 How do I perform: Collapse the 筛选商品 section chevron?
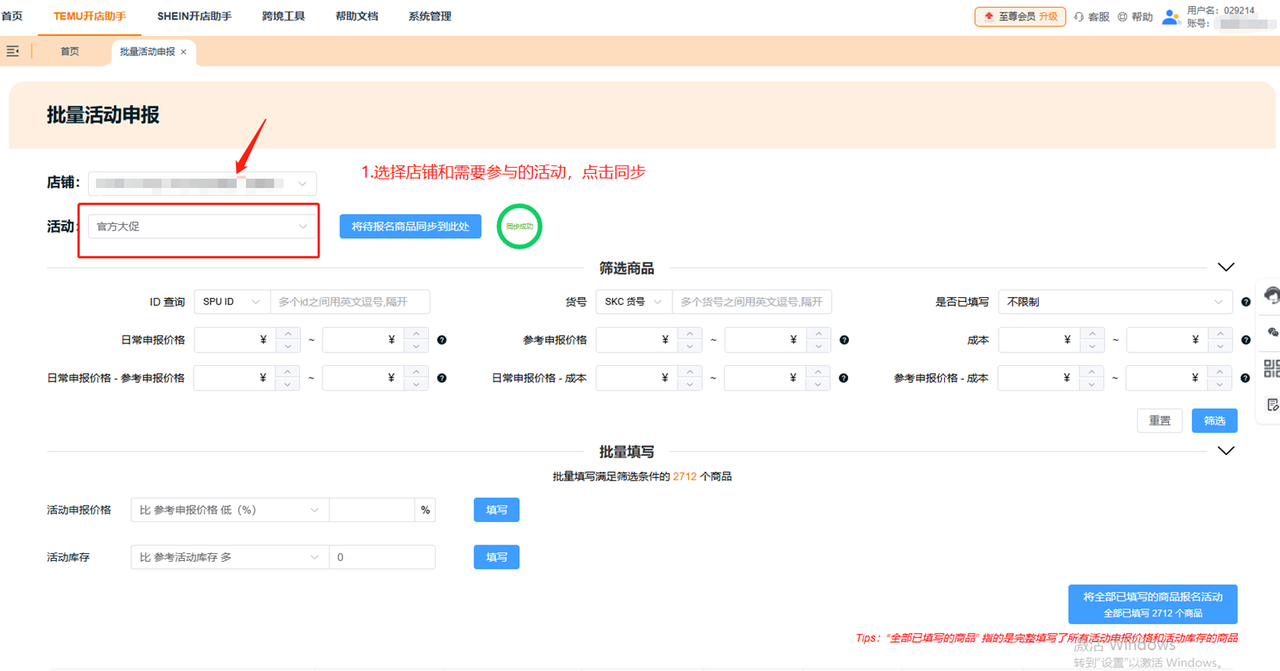[1226, 266]
